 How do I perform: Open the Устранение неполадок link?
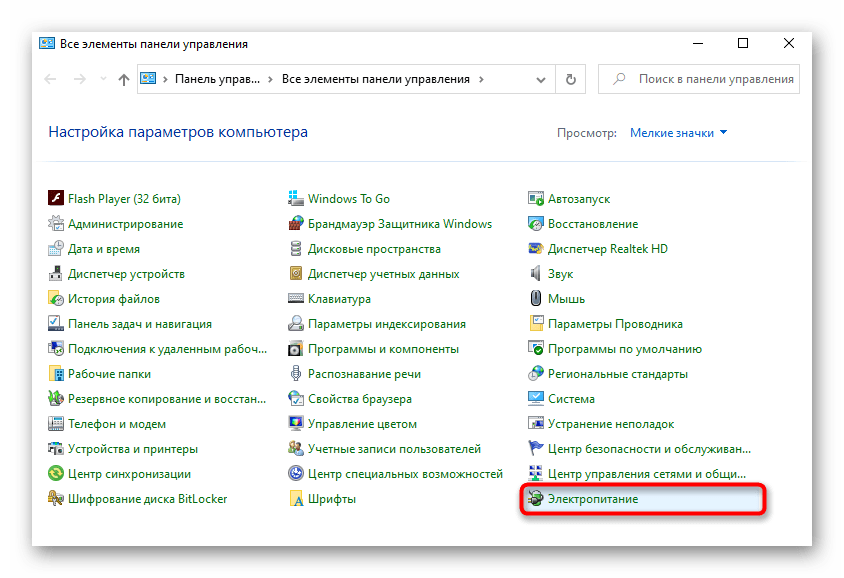pos(611,424)
